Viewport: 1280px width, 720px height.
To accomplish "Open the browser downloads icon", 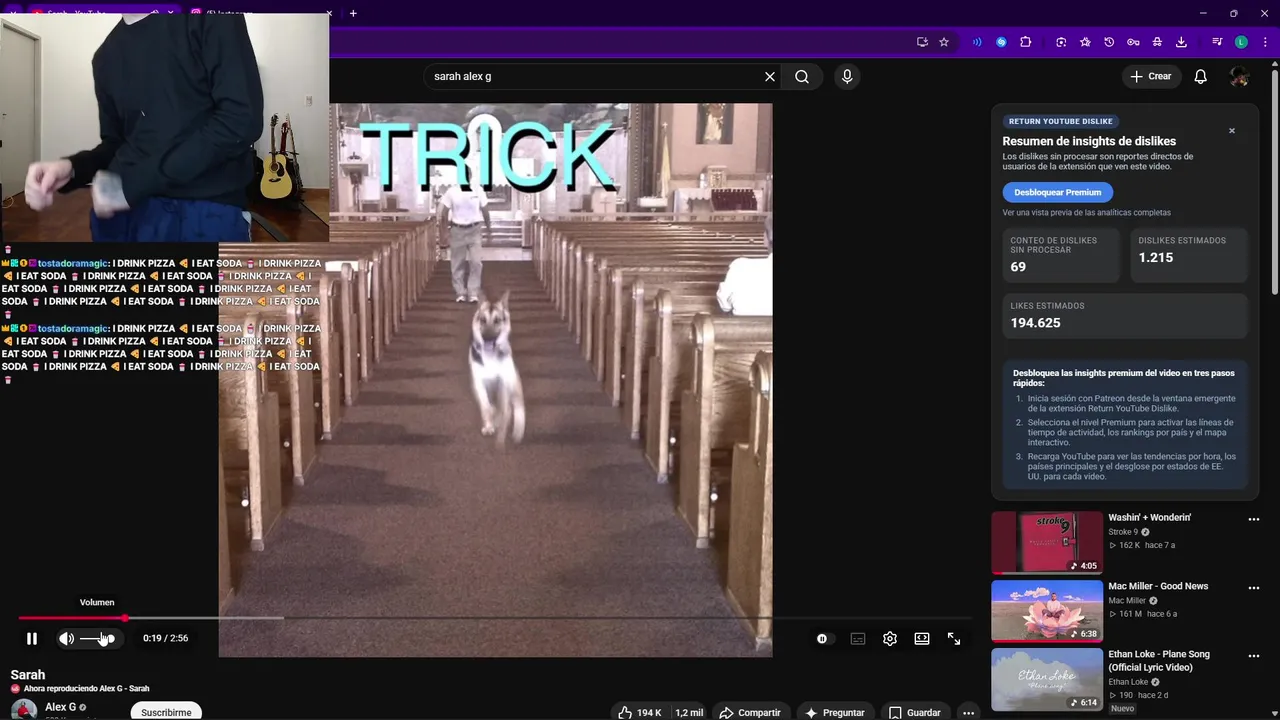I will [1181, 42].
